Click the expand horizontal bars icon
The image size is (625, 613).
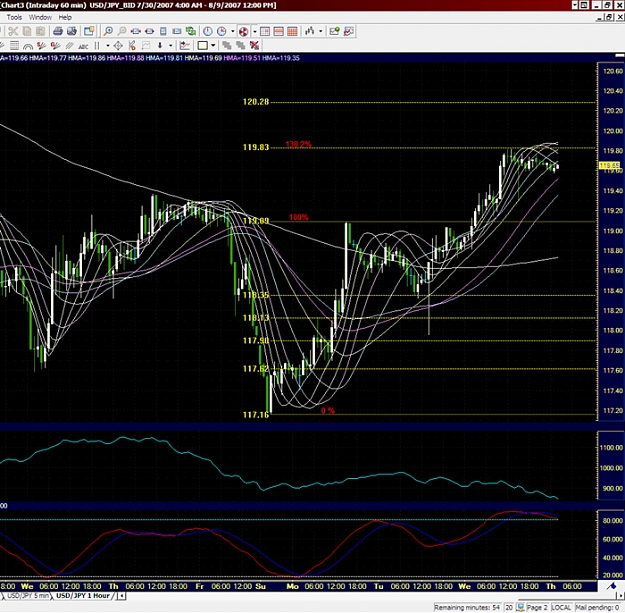(149, 31)
